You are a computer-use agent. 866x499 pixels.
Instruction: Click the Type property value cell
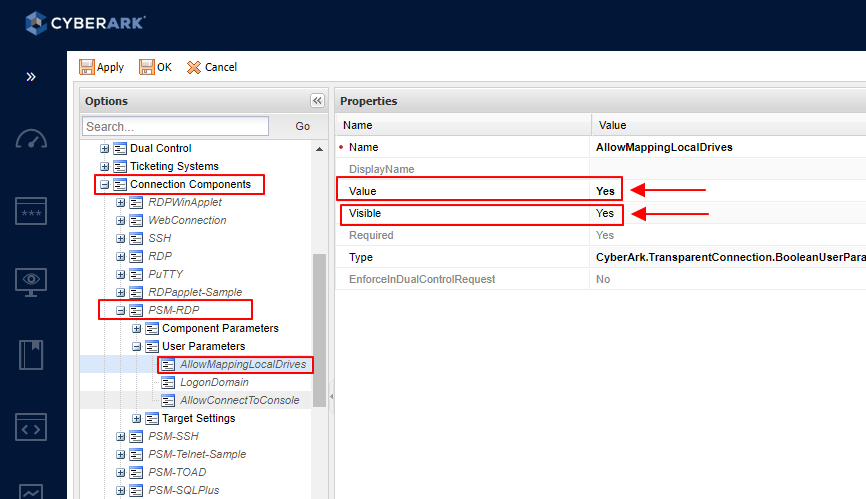click(x=728, y=257)
